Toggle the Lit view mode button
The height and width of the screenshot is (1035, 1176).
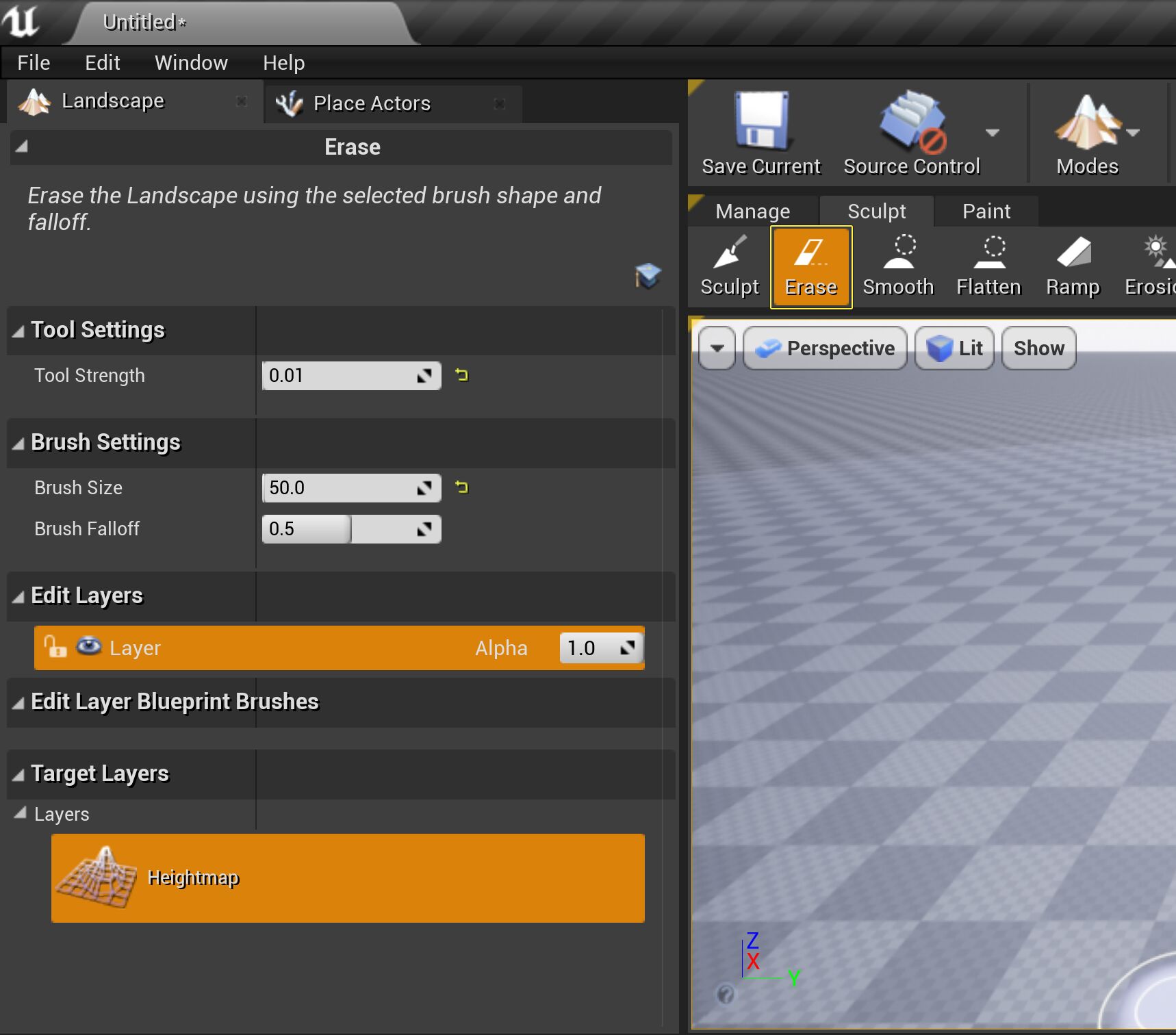coord(954,348)
